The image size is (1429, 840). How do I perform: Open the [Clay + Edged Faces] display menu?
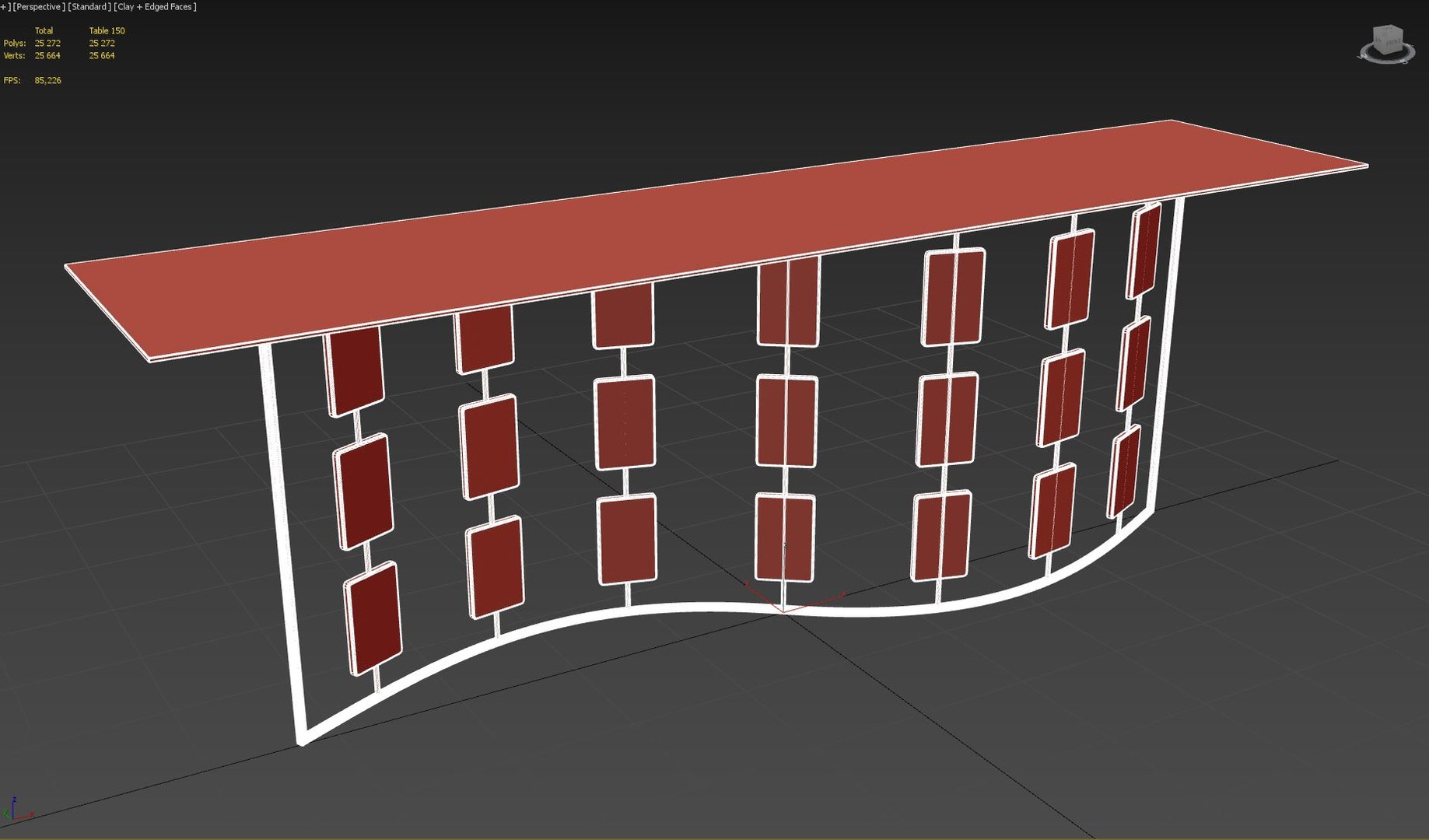(156, 7)
